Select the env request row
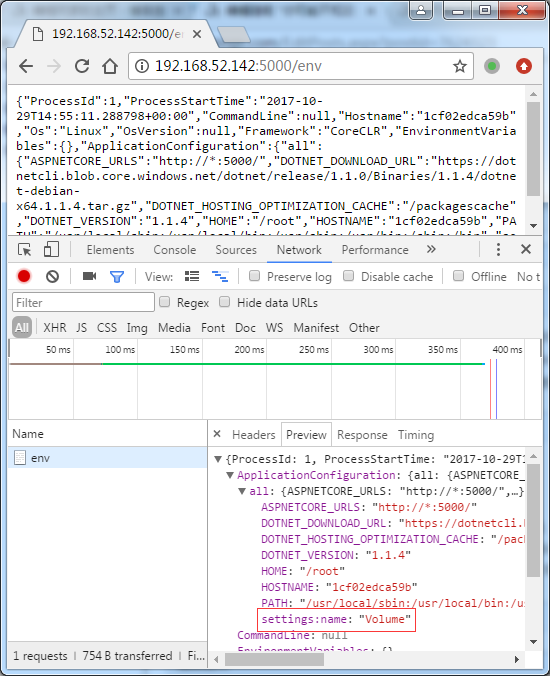The width and height of the screenshot is (550, 676). click(x=108, y=457)
